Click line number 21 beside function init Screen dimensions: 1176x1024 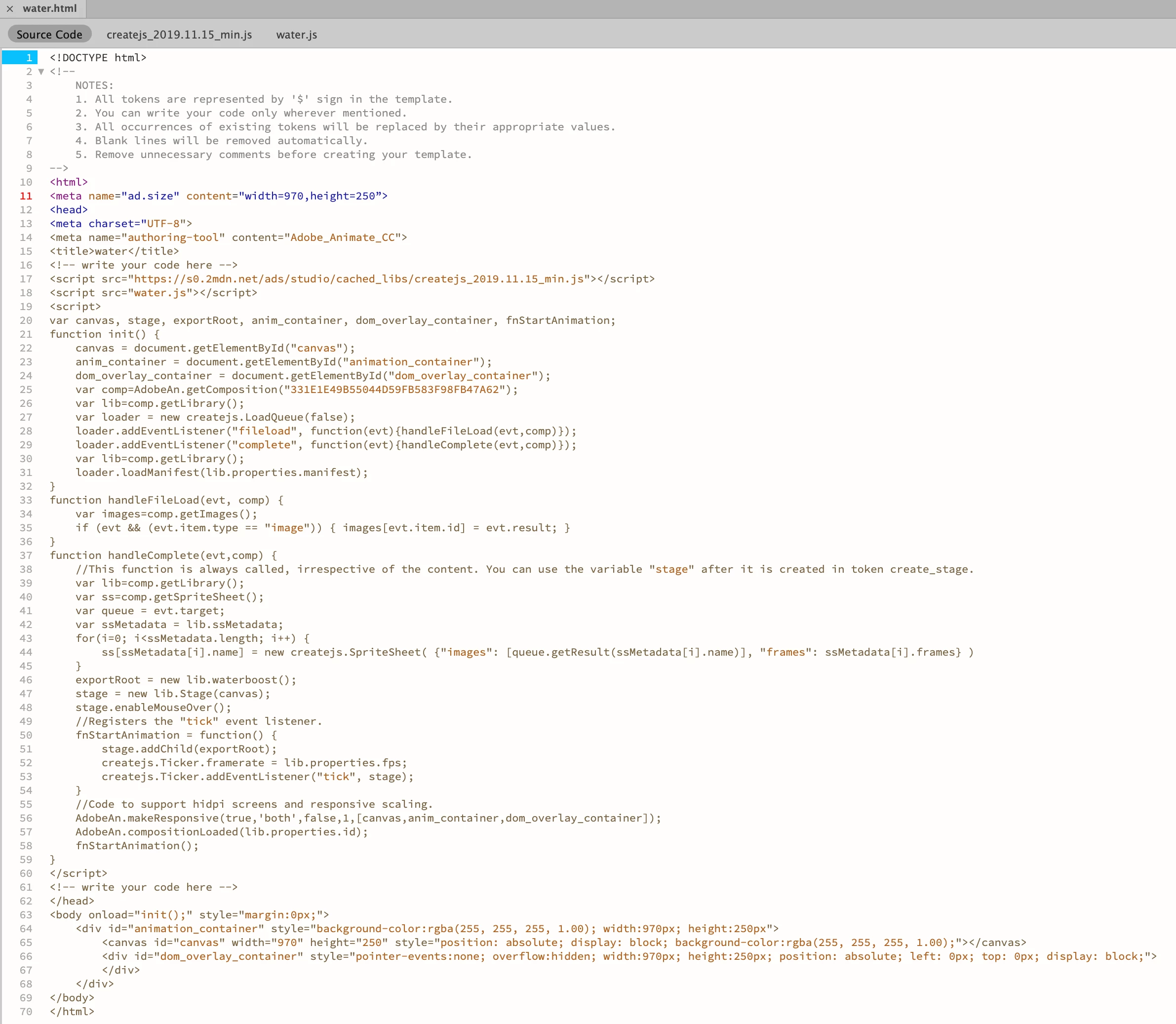[26, 334]
